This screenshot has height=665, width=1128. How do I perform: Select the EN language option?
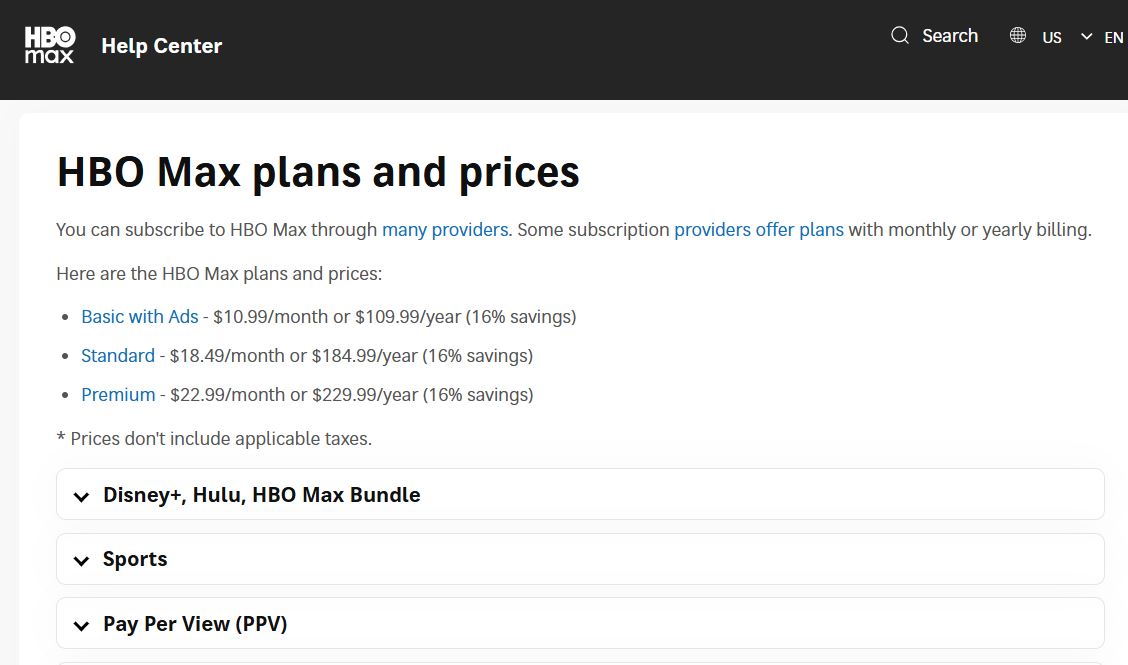1113,37
